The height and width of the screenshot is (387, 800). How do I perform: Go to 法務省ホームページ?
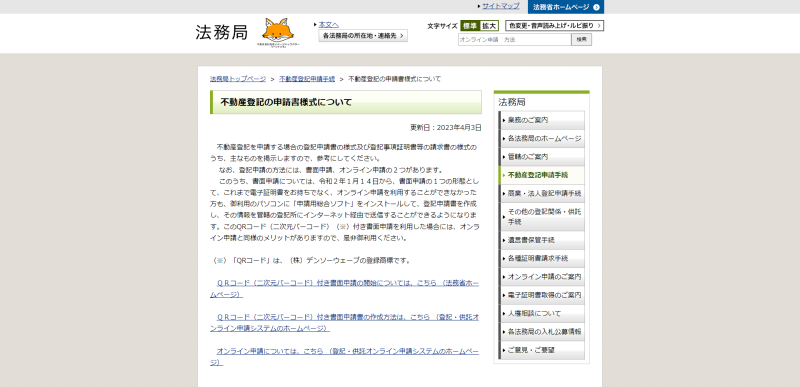coord(566,7)
